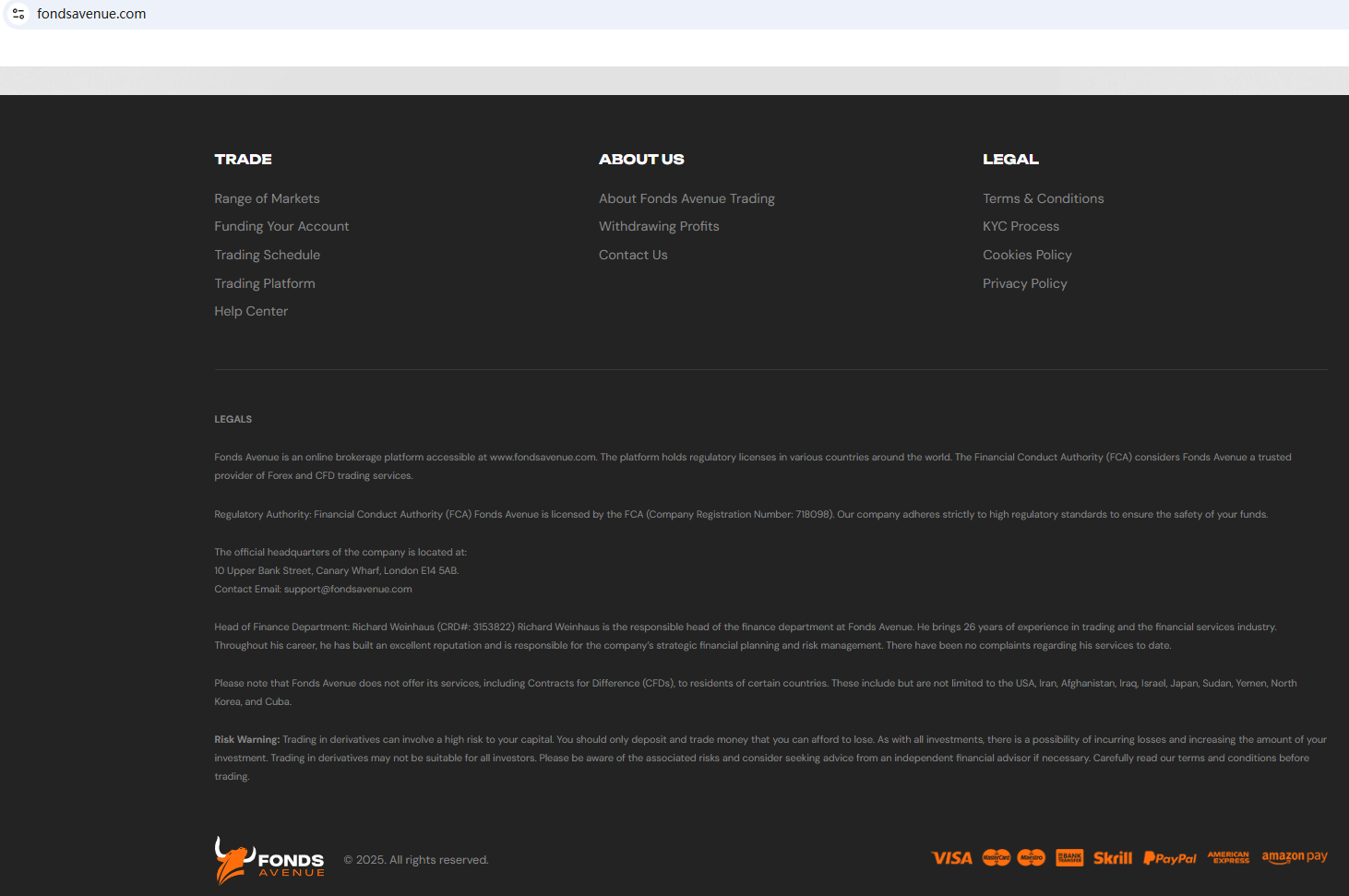The height and width of the screenshot is (896, 1349).
Task: Click the 2025 All rights reserved text
Action: 416,860
